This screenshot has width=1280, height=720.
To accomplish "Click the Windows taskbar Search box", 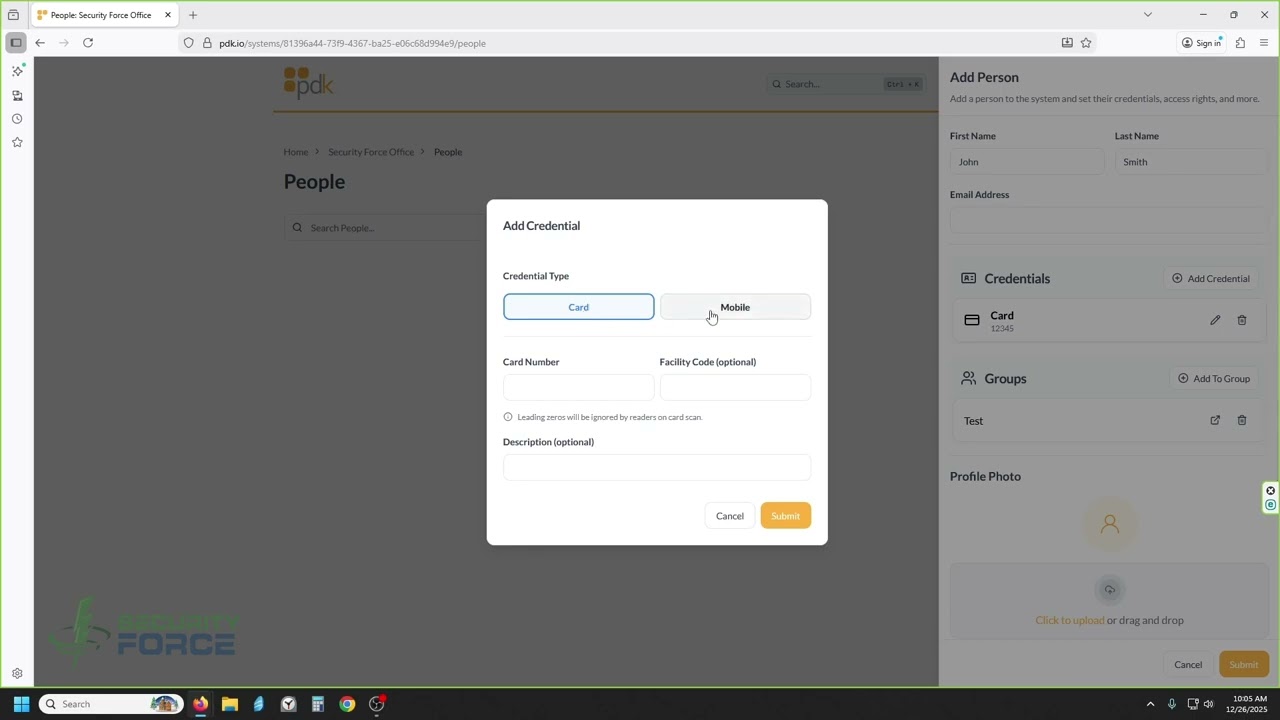I will coord(111,704).
